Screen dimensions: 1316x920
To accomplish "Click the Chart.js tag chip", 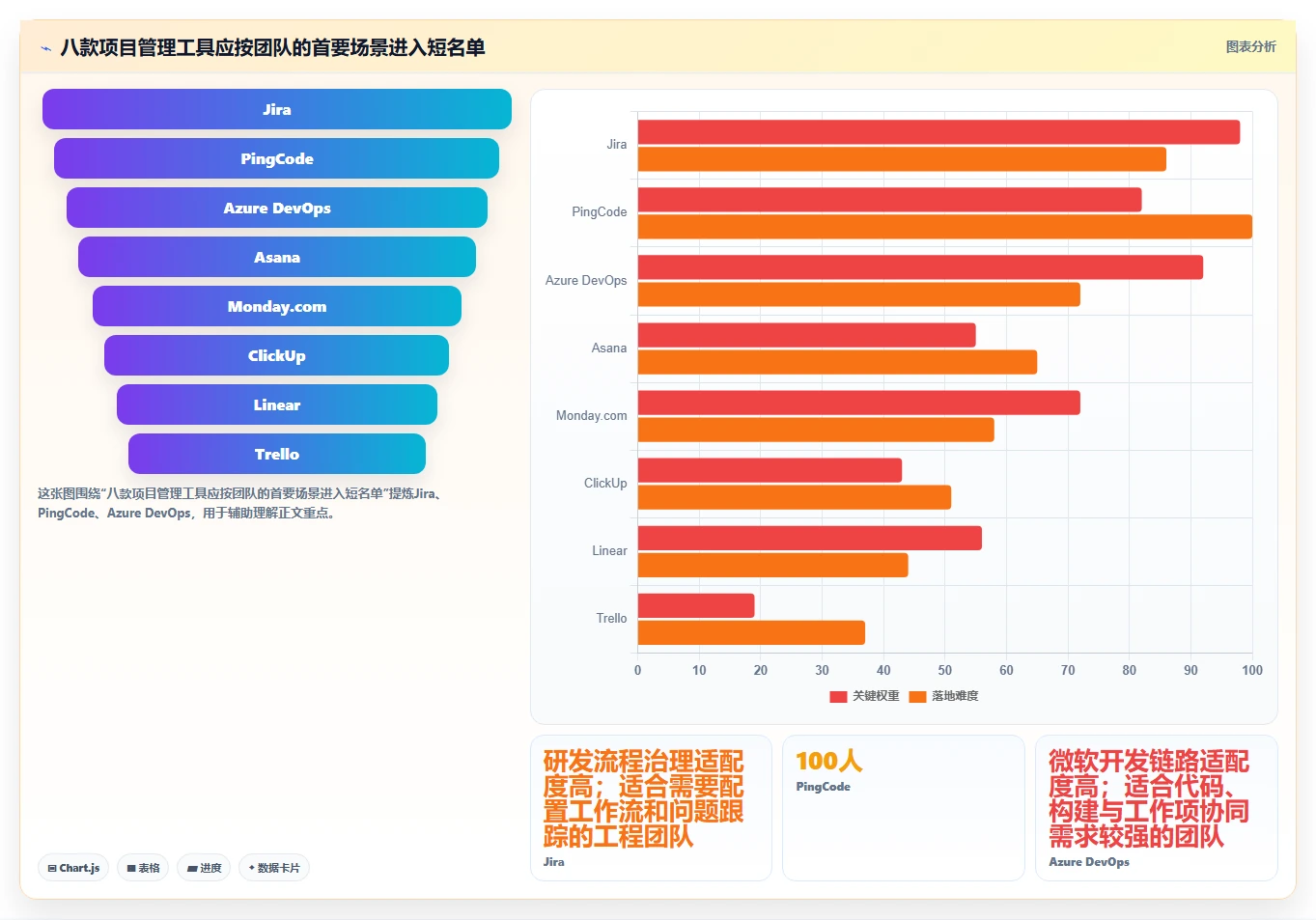I will coord(73,868).
